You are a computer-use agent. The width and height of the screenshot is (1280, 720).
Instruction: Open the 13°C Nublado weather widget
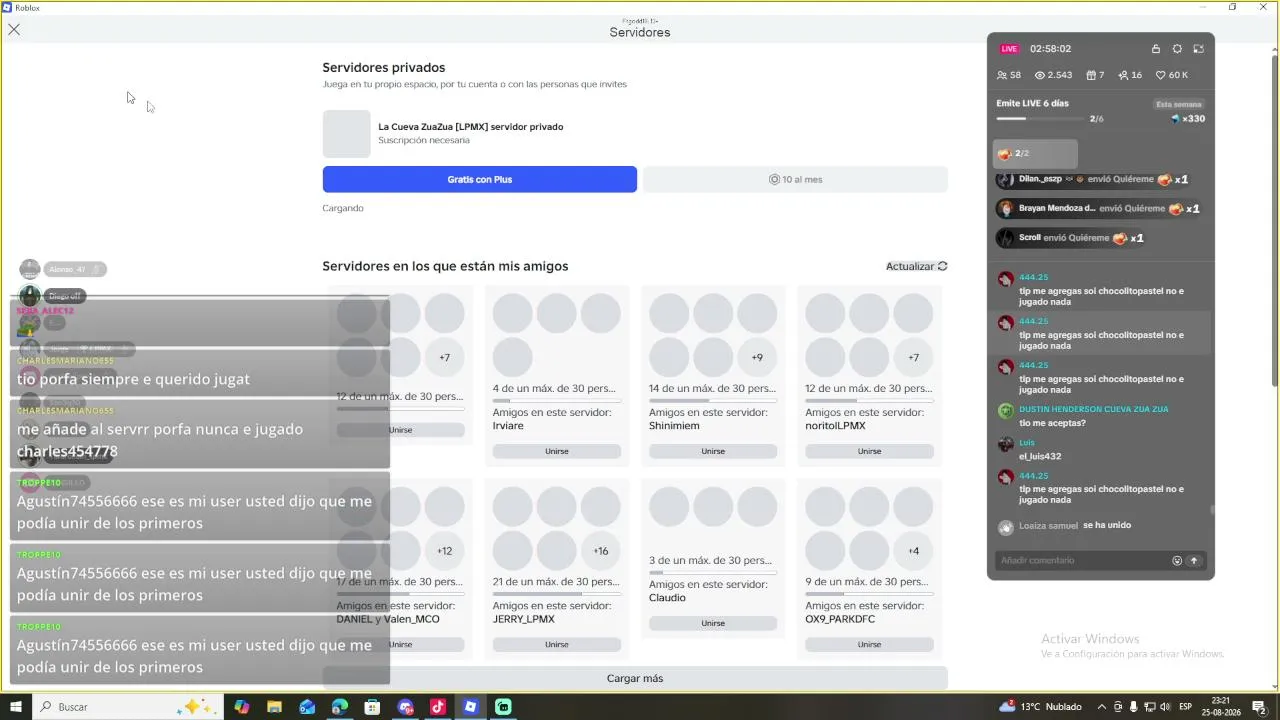tap(1040, 707)
